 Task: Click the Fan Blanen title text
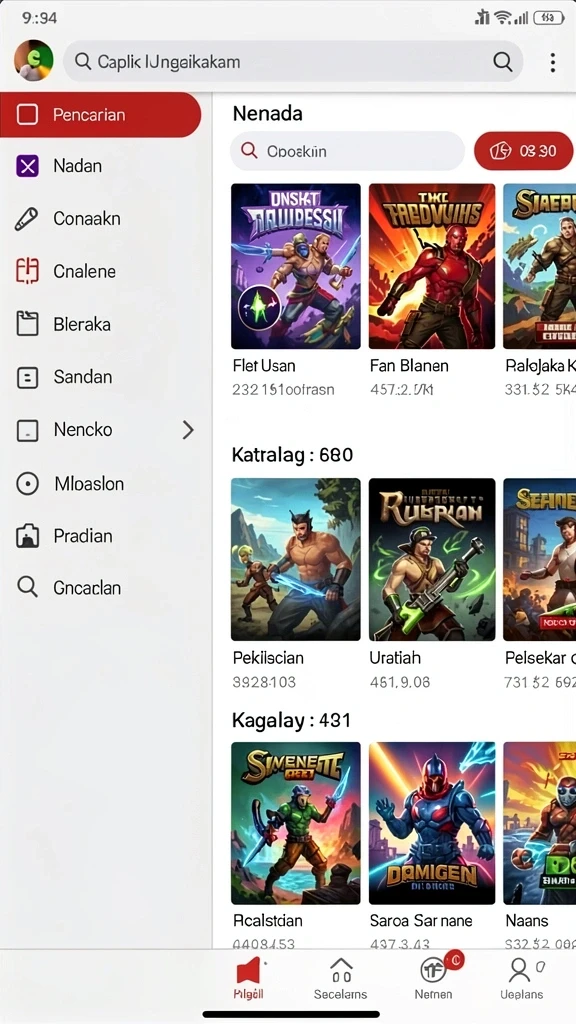pos(409,366)
